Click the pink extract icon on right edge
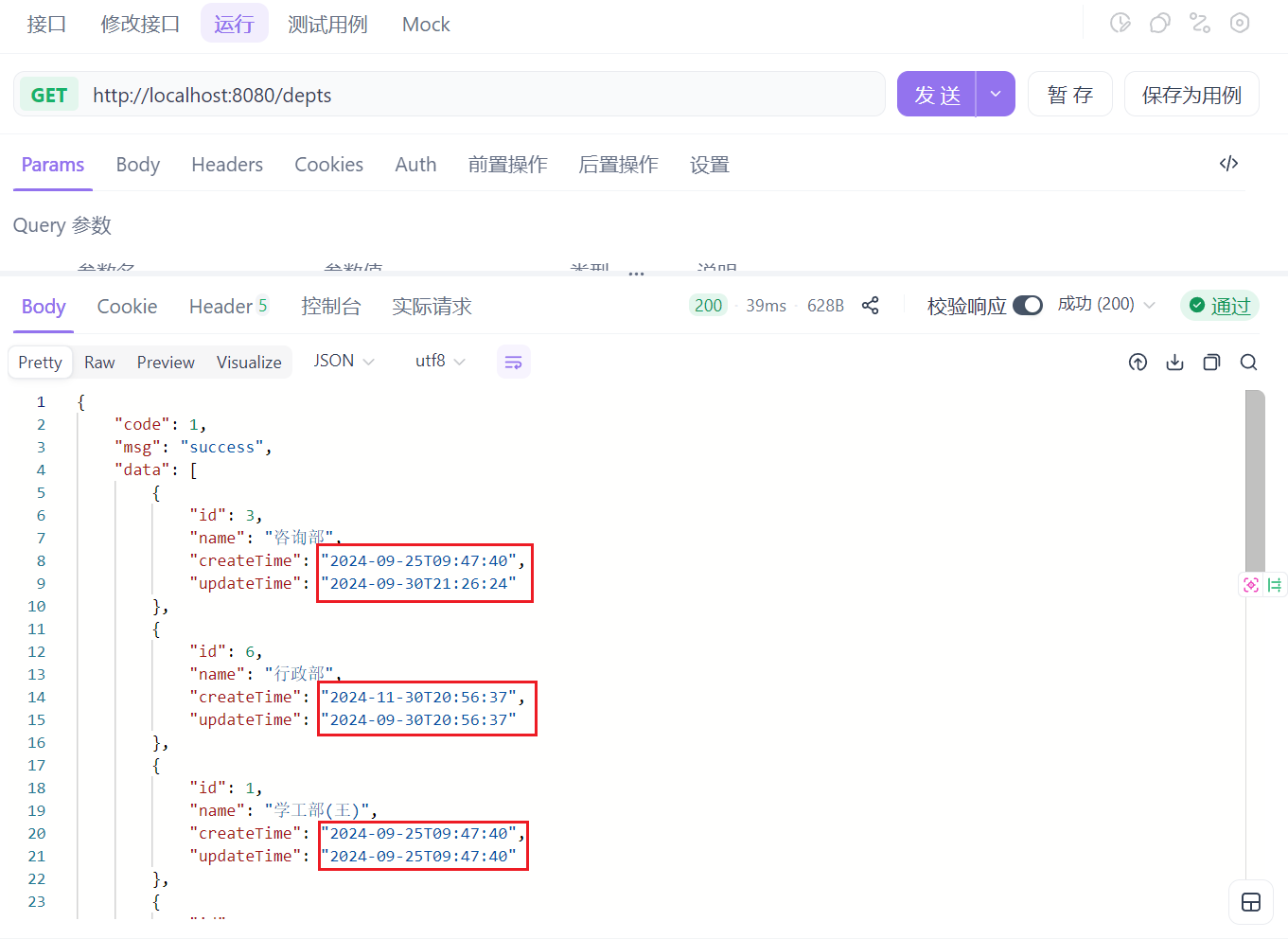The width and height of the screenshot is (1288, 939). click(1252, 585)
